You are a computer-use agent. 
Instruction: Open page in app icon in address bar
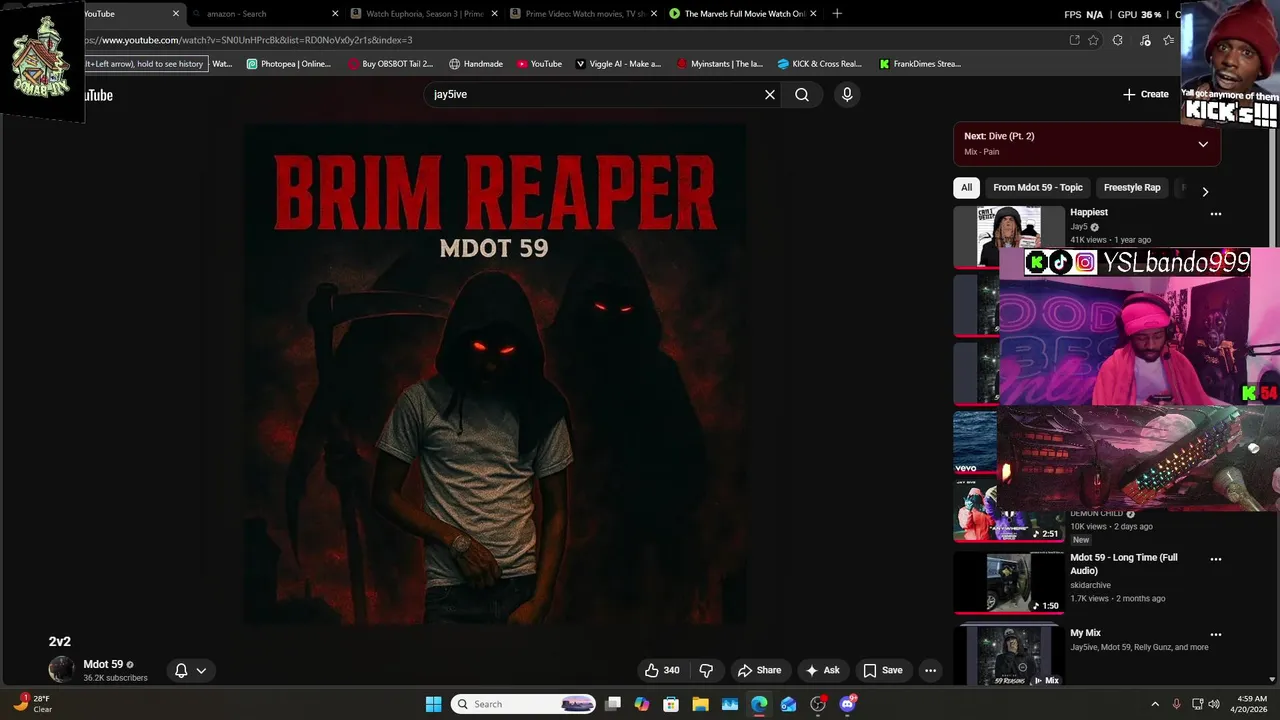(x=1074, y=40)
